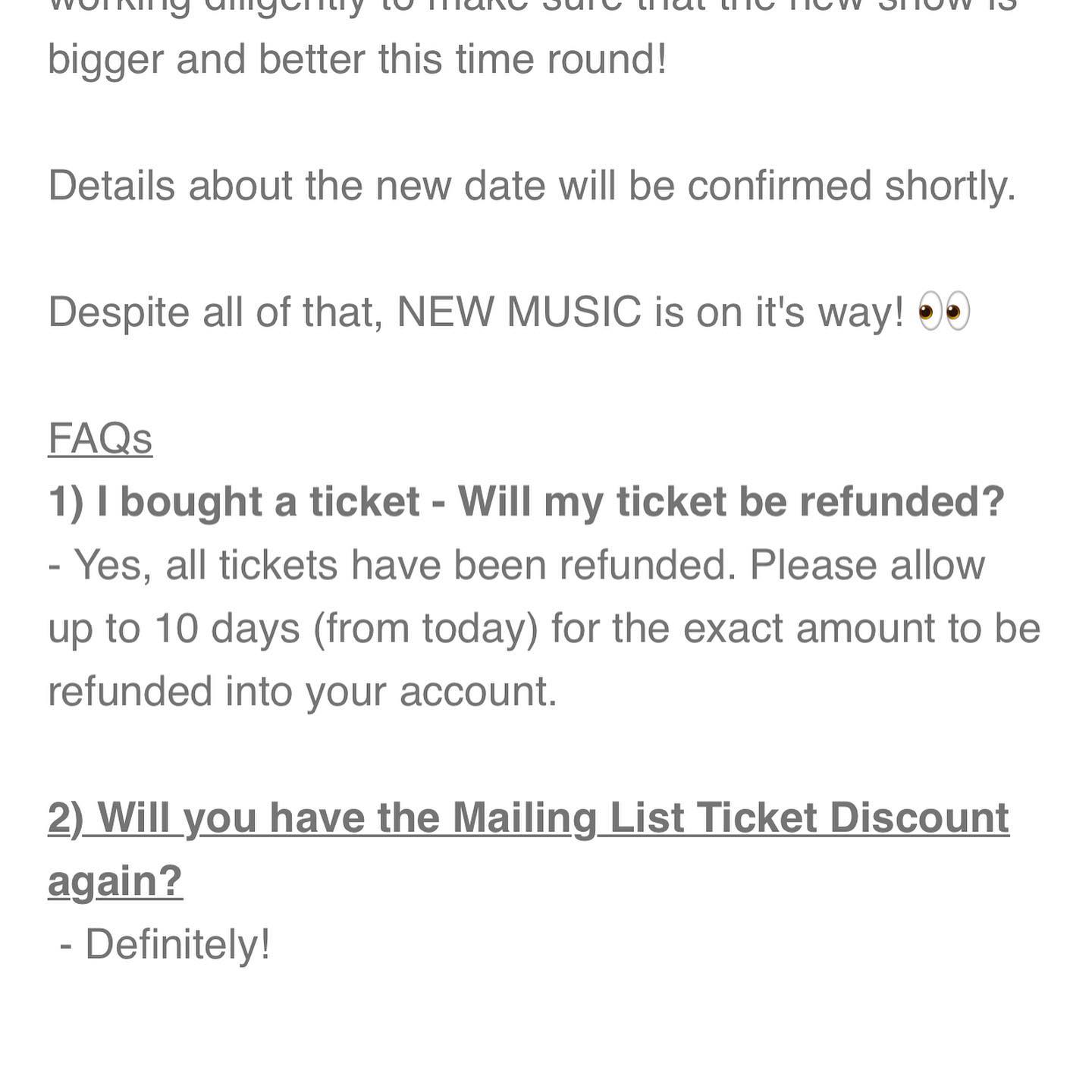Click the '10 days' text
This screenshot has width=1092, height=1092.
point(227,629)
